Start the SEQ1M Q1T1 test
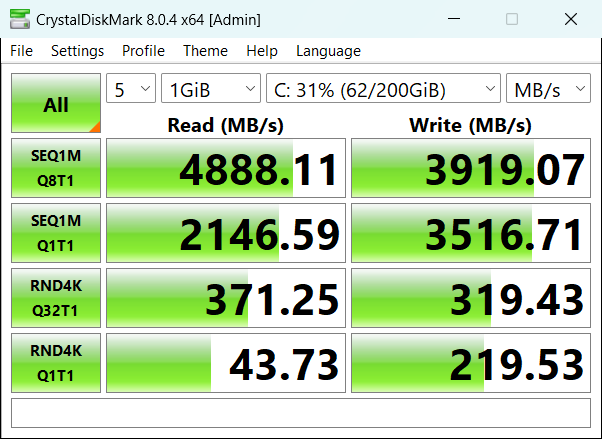This screenshot has width=602, height=439. (56, 234)
